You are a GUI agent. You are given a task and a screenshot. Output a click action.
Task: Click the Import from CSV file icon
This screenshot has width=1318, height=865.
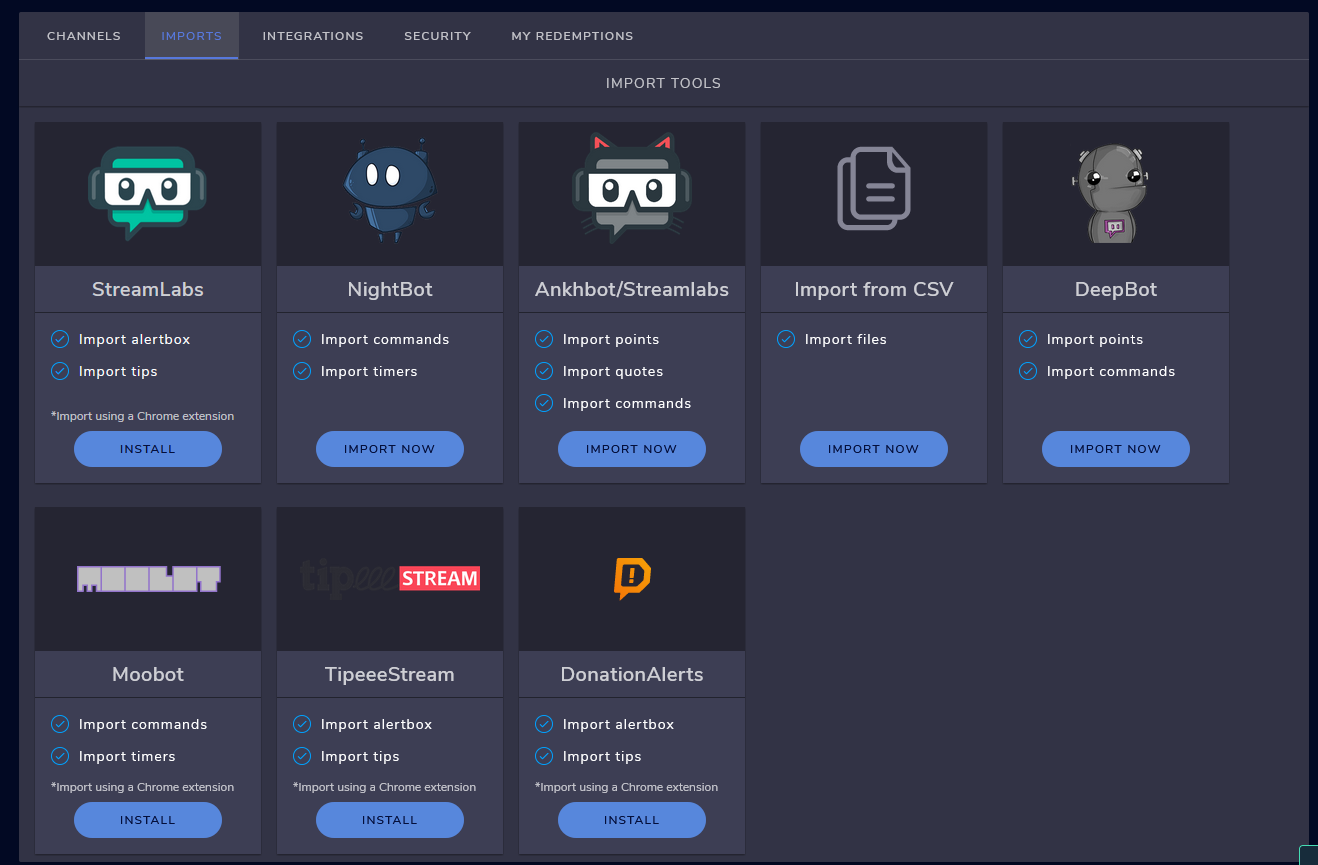click(873, 188)
